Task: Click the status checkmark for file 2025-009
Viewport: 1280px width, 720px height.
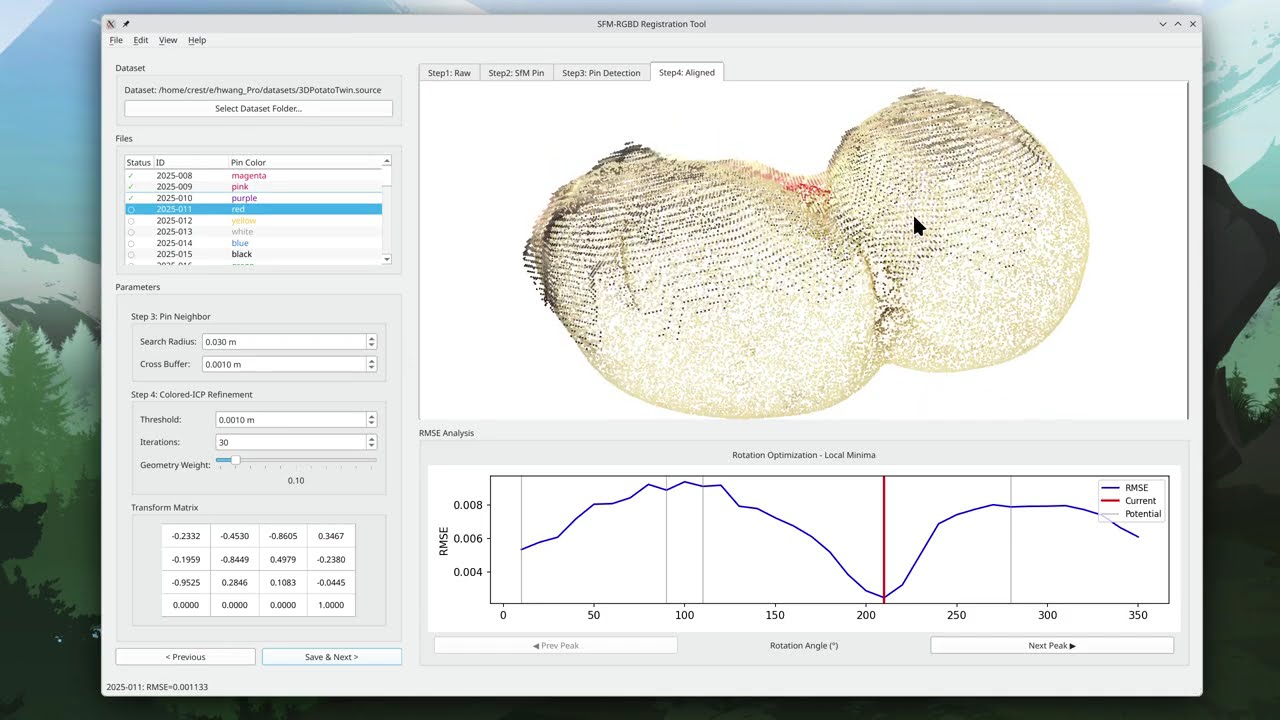Action: [x=130, y=187]
